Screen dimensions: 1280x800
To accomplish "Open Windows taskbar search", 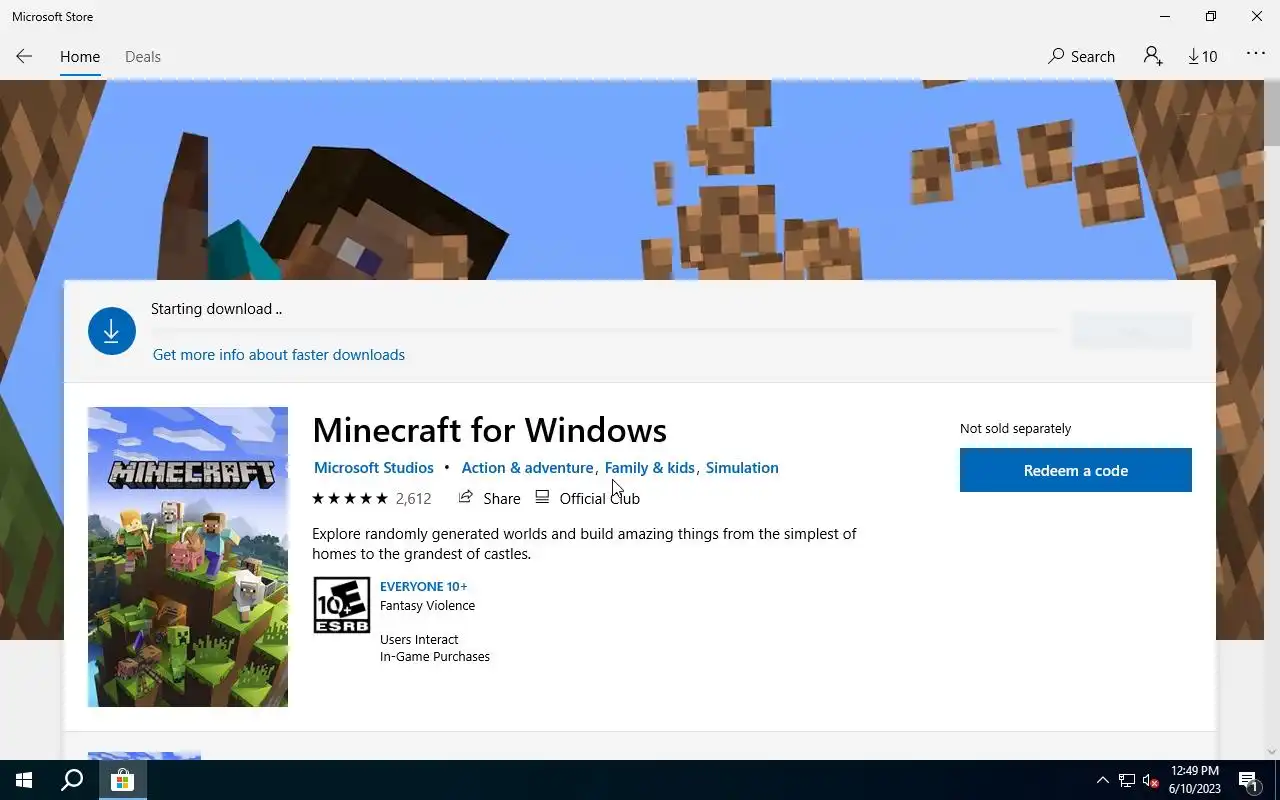I will (x=72, y=780).
